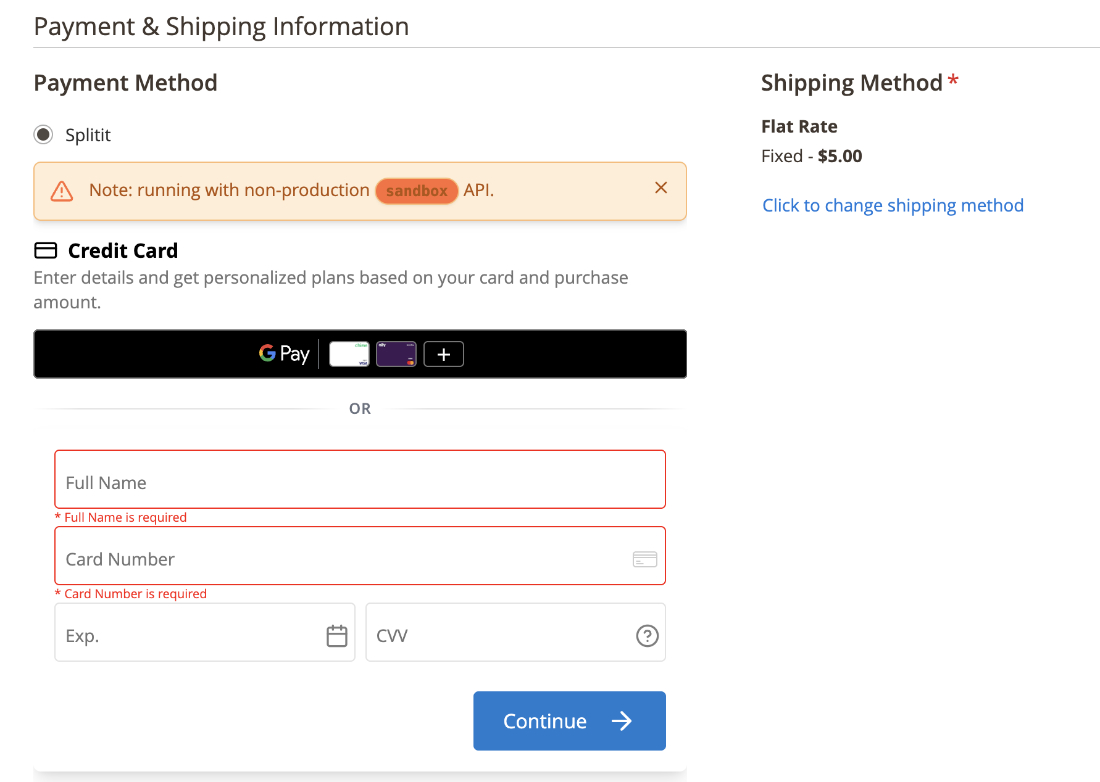The width and height of the screenshot is (1100, 782).
Task: Click the arrow icon on Continue
Action: (622, 721)
